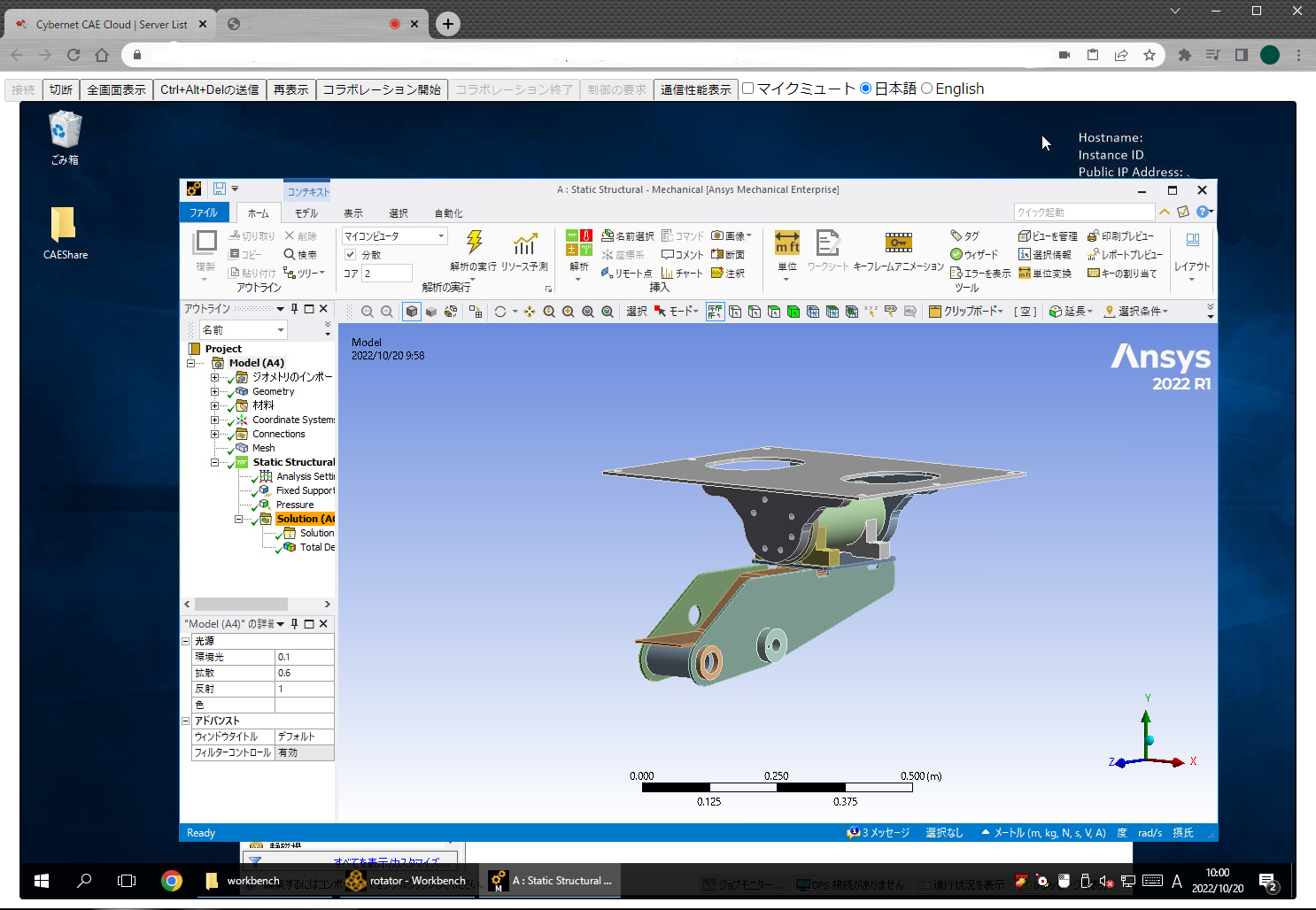Click the コラボレーション開始 button
This screenshot has width=1316, height=910.
382,89
